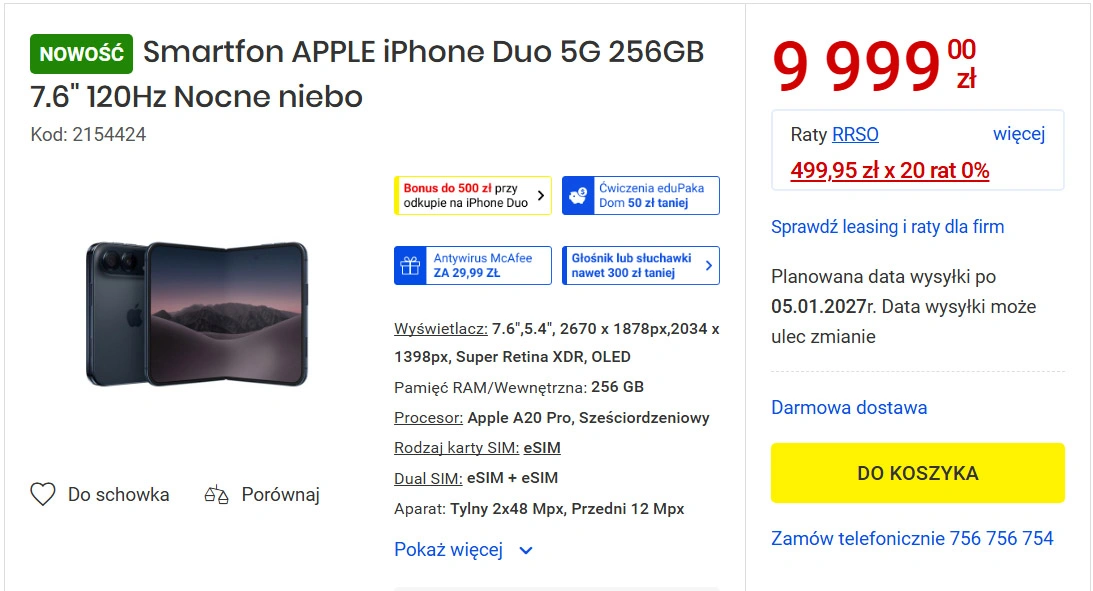This screenshot has height=591, width=1093.
Task: Click the gift icon on McAfee banner
Action: click(410, 266)
